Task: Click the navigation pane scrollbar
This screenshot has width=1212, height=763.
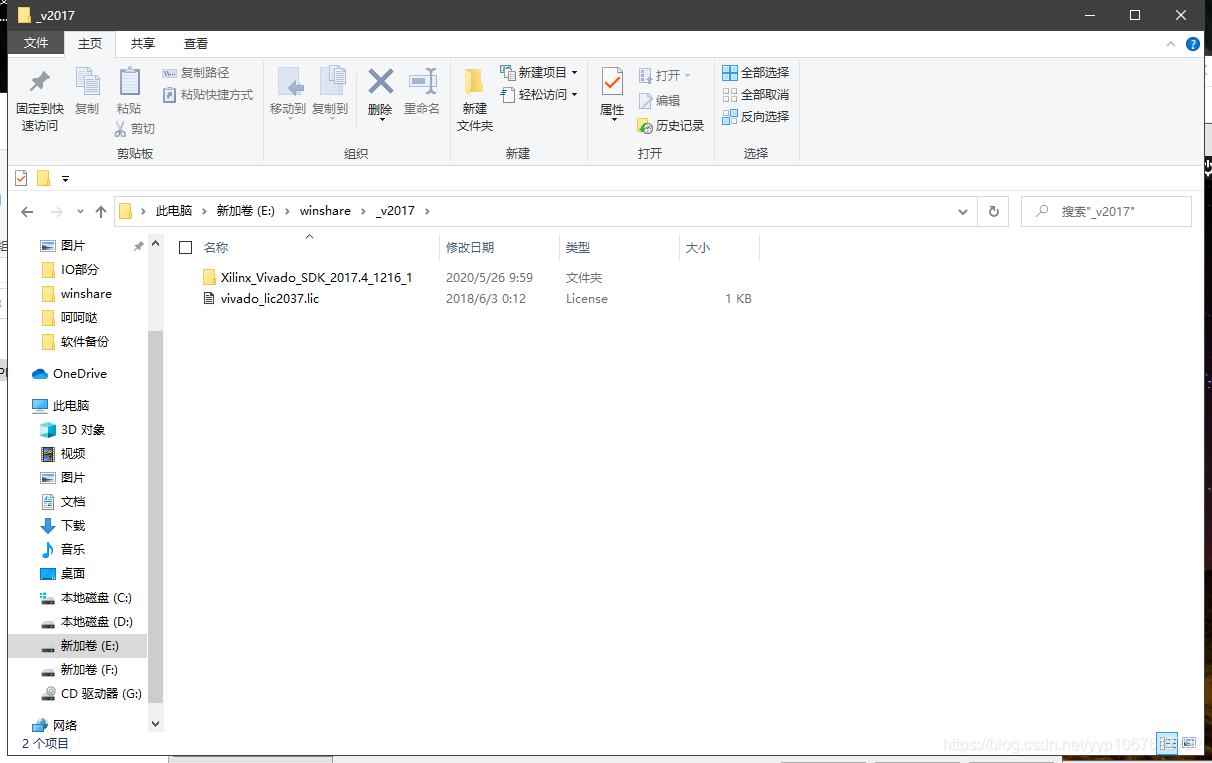Action: tap(156, 450)
